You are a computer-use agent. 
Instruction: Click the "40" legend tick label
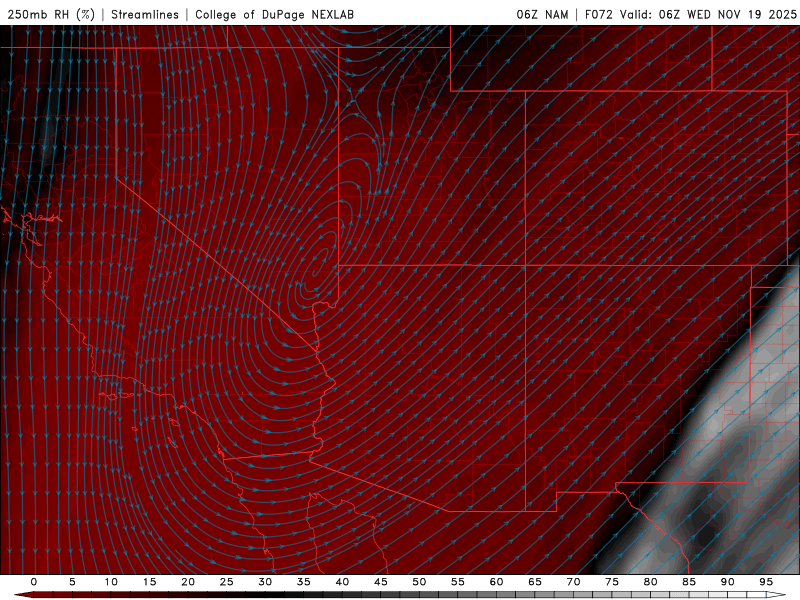pyautogui.click(x=342, y=582)
